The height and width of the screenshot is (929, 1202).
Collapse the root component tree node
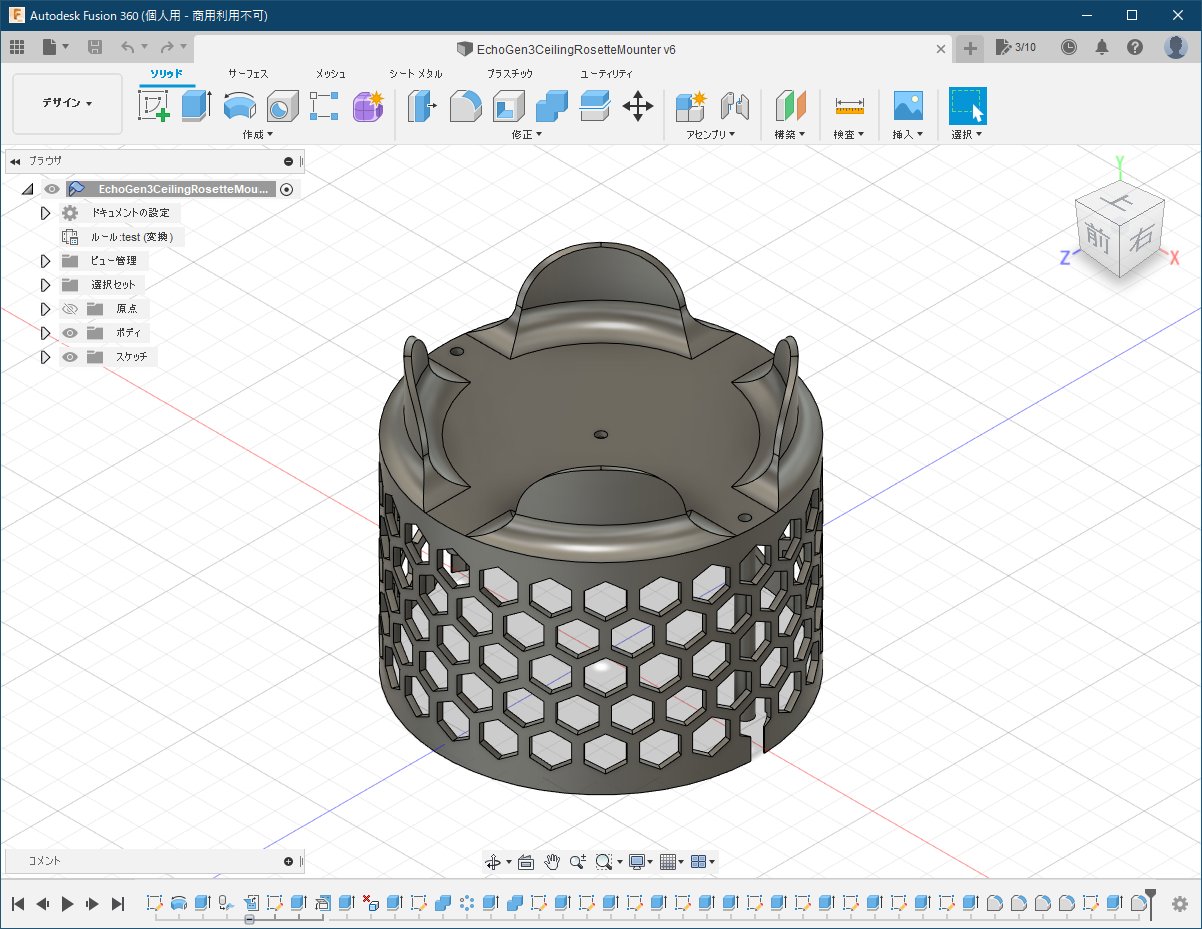tap(27, 189)
